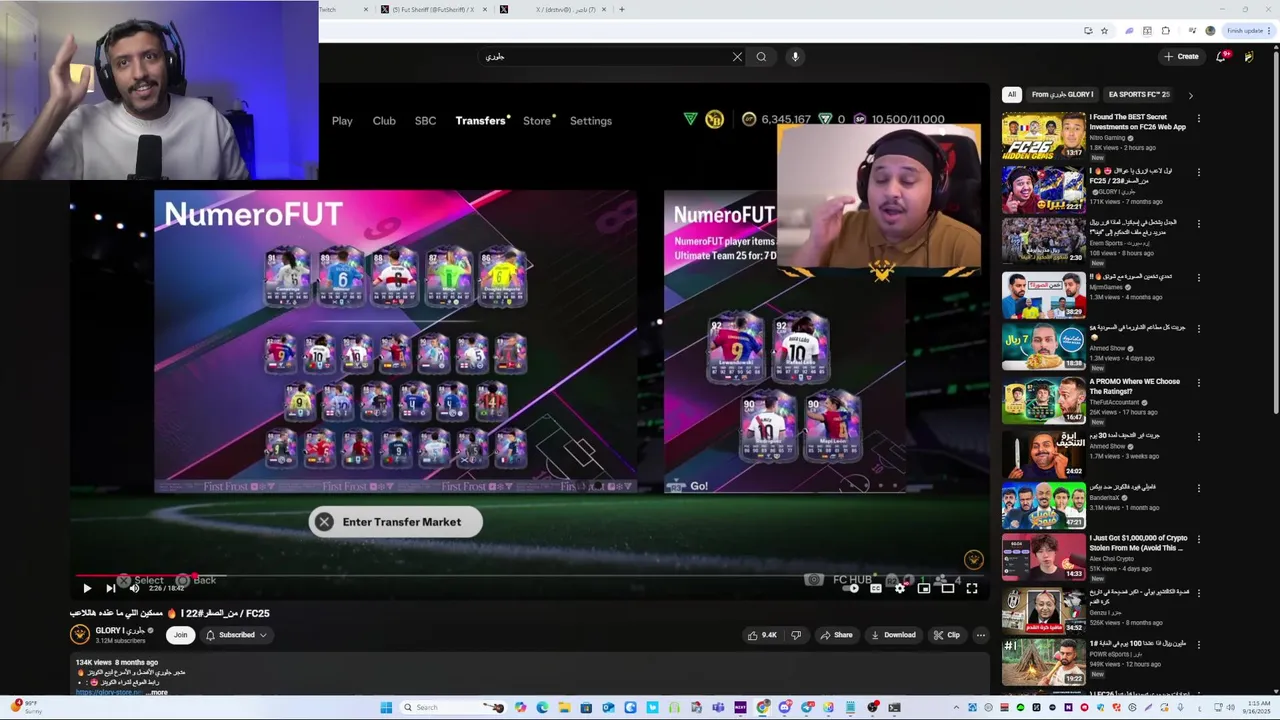Click Enter Transfer Market overlay button

coord(395,522)
